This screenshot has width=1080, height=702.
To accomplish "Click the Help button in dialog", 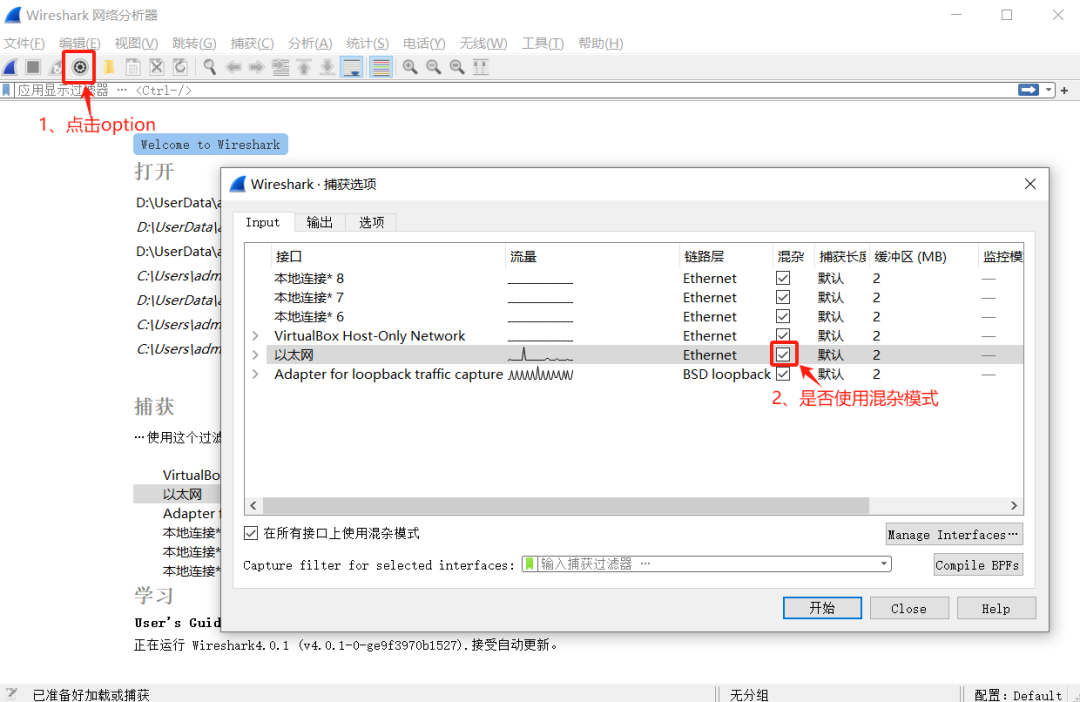I will click(x=996, y=608).
